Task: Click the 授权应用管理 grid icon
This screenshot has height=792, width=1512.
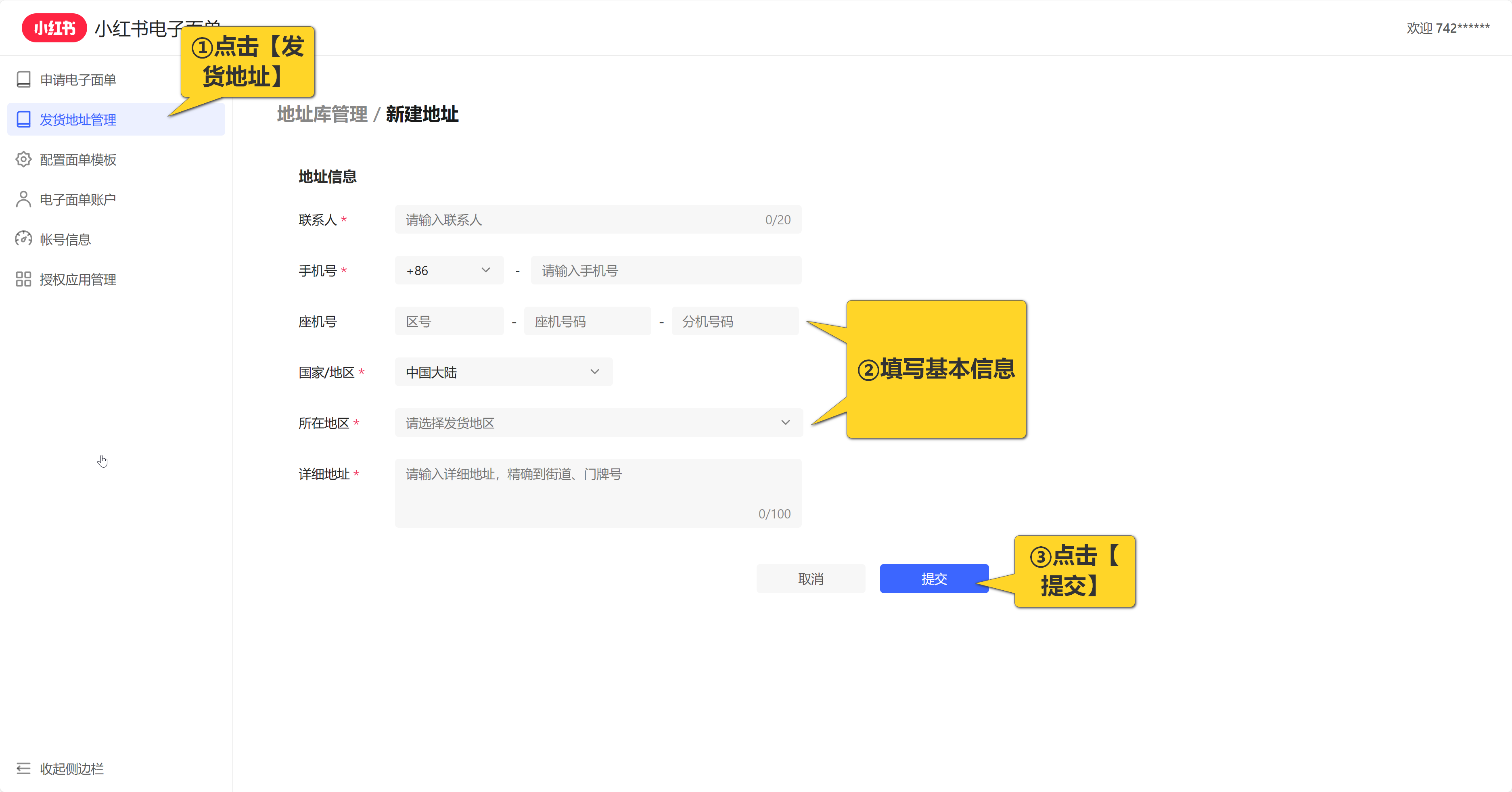Action: click(x=23, y=279)
